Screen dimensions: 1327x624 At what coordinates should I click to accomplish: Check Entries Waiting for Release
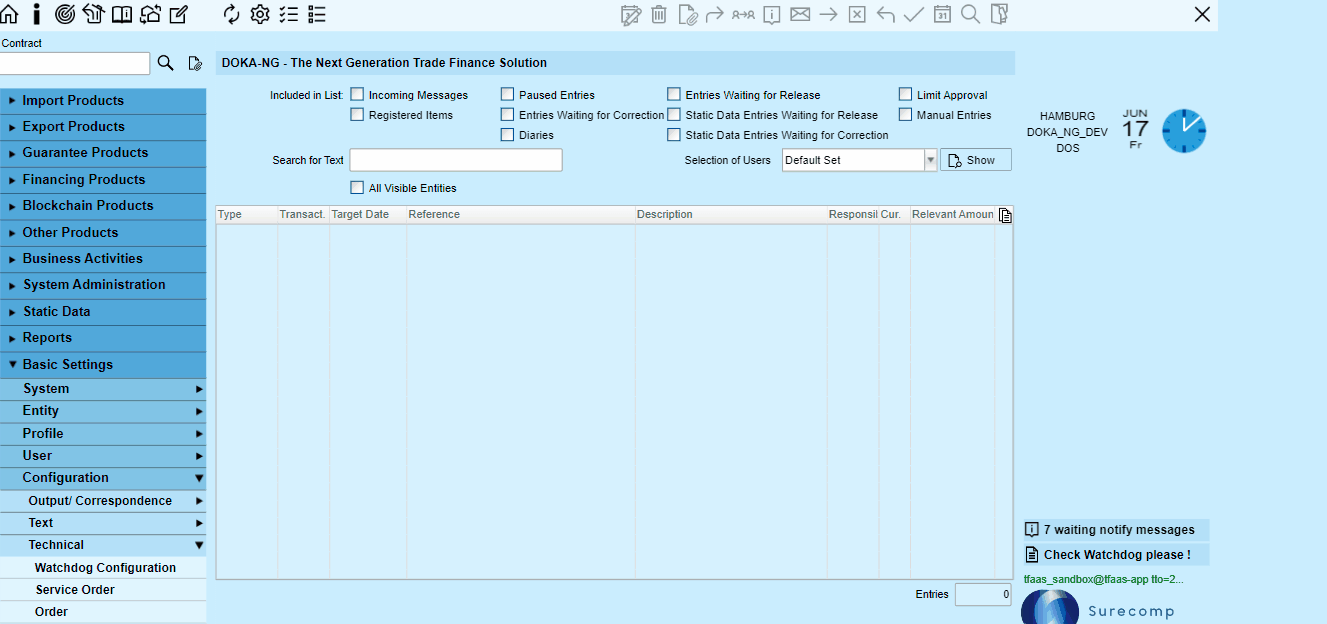[x=674, y=95]
